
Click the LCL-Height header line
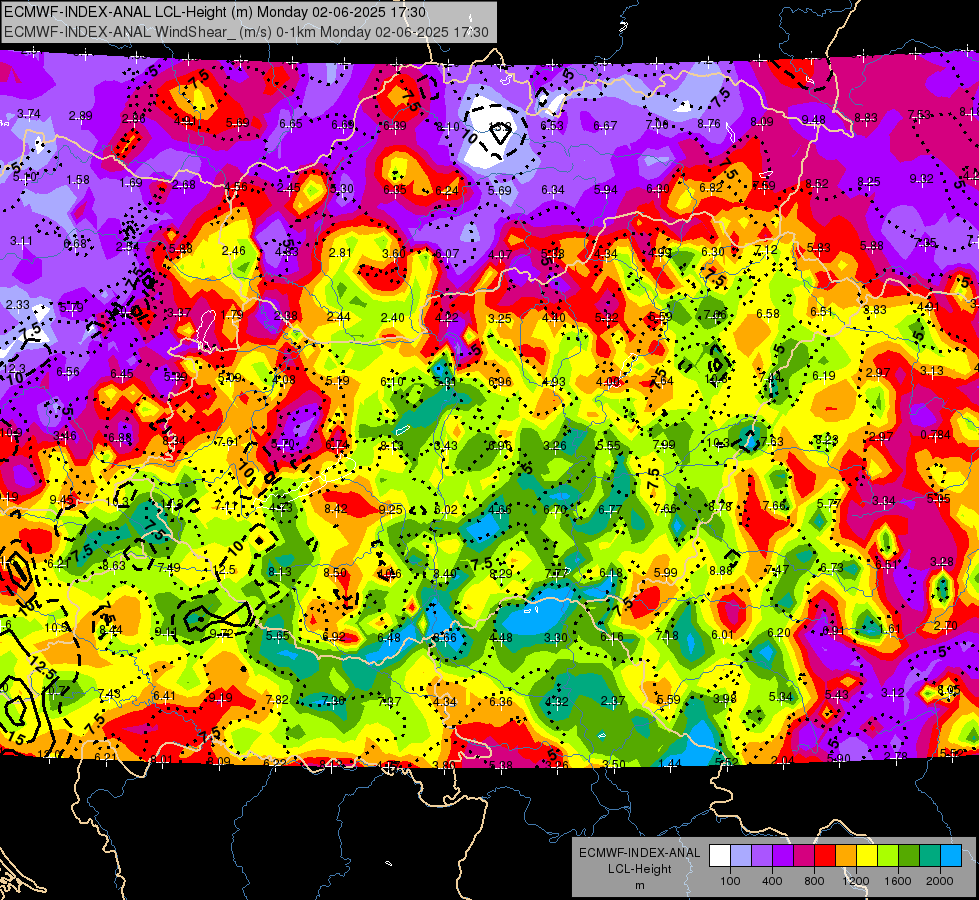(x=215, y=12)
